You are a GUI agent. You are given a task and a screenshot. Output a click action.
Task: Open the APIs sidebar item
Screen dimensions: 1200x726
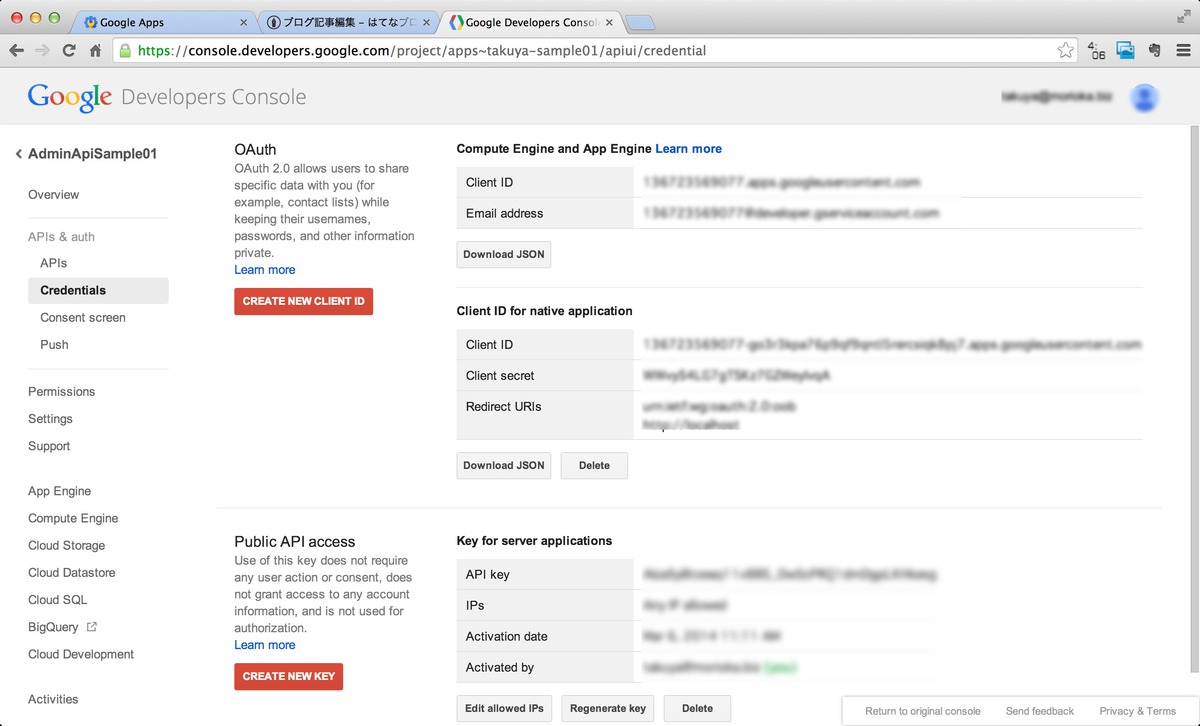pos(54,263)
